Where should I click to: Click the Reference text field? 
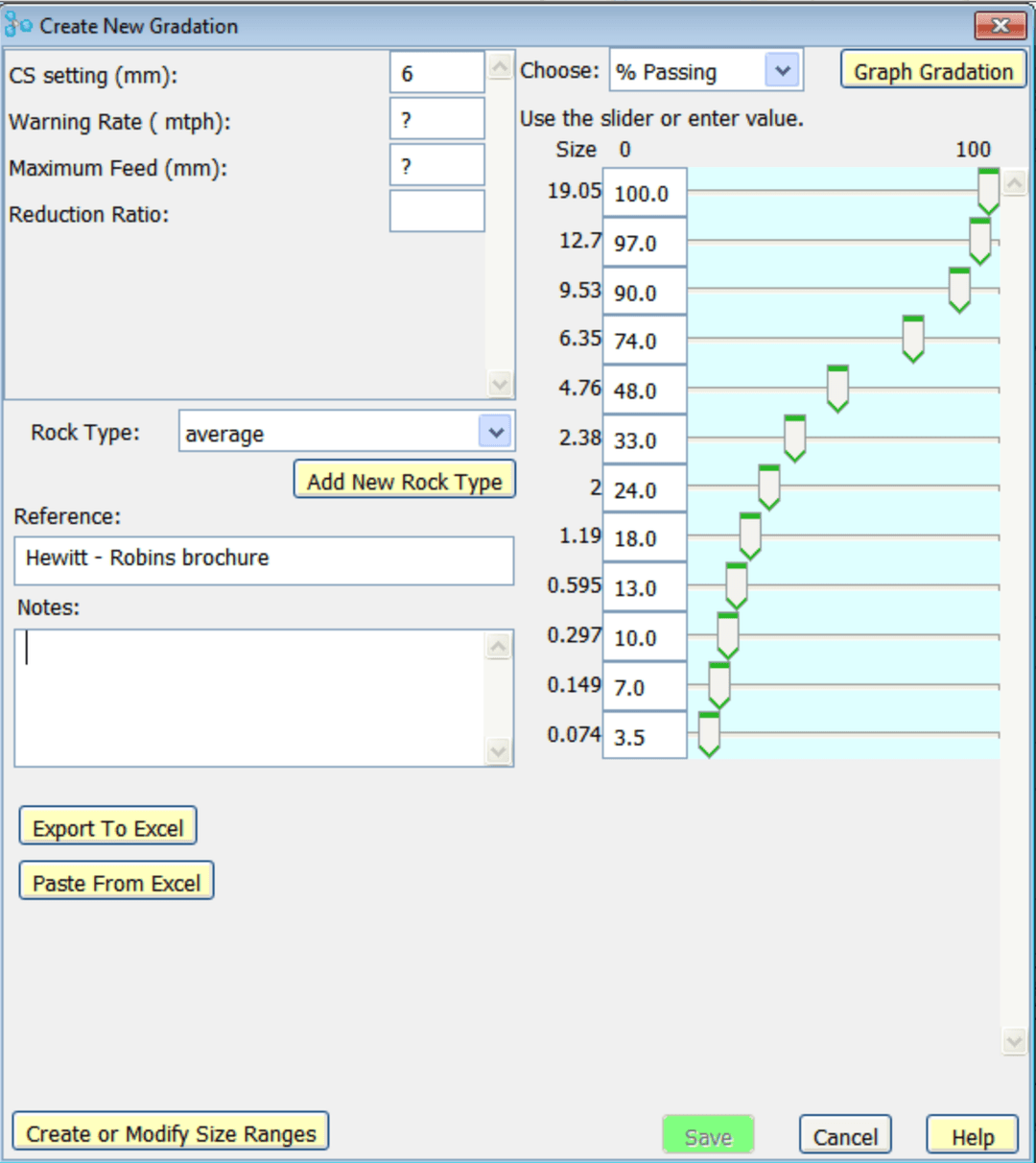click(x=264, y=559)
